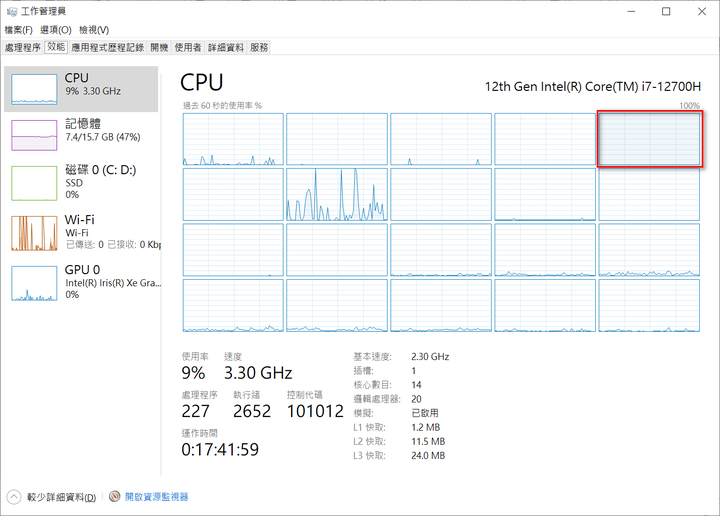Select the Wi-Fi network graph item
Screen dimensions: 720x516
pyautogui.click(x=81, y=234)
